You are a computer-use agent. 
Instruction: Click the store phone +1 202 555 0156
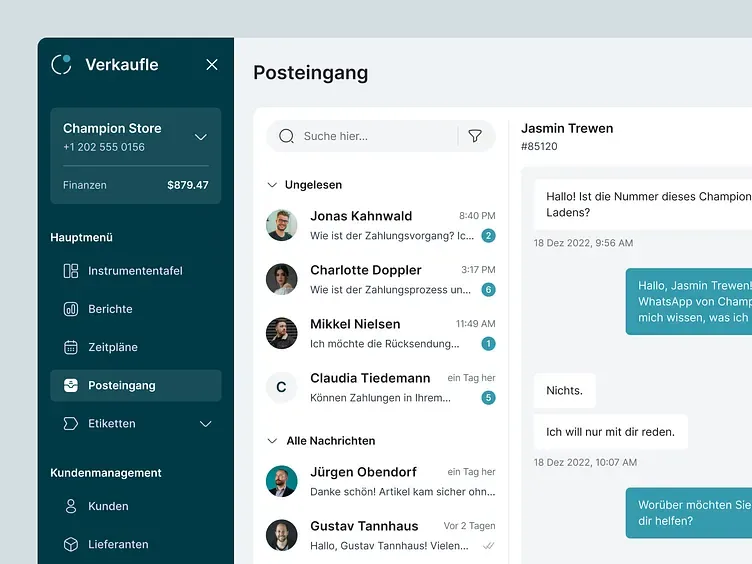(x=104, y=147)
